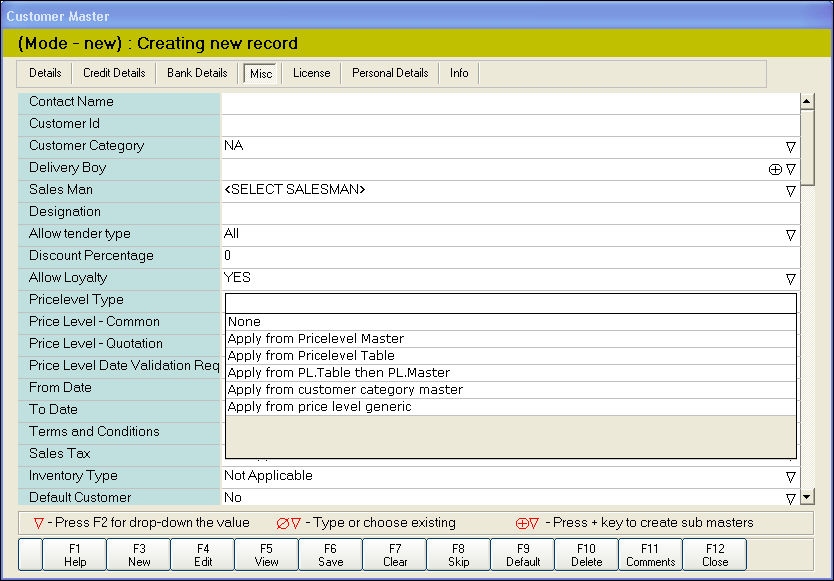Open the Allow tender type dropdown arrow
Image resolution: width=834 pixels, height=581 pixels.
pos(790,234)
